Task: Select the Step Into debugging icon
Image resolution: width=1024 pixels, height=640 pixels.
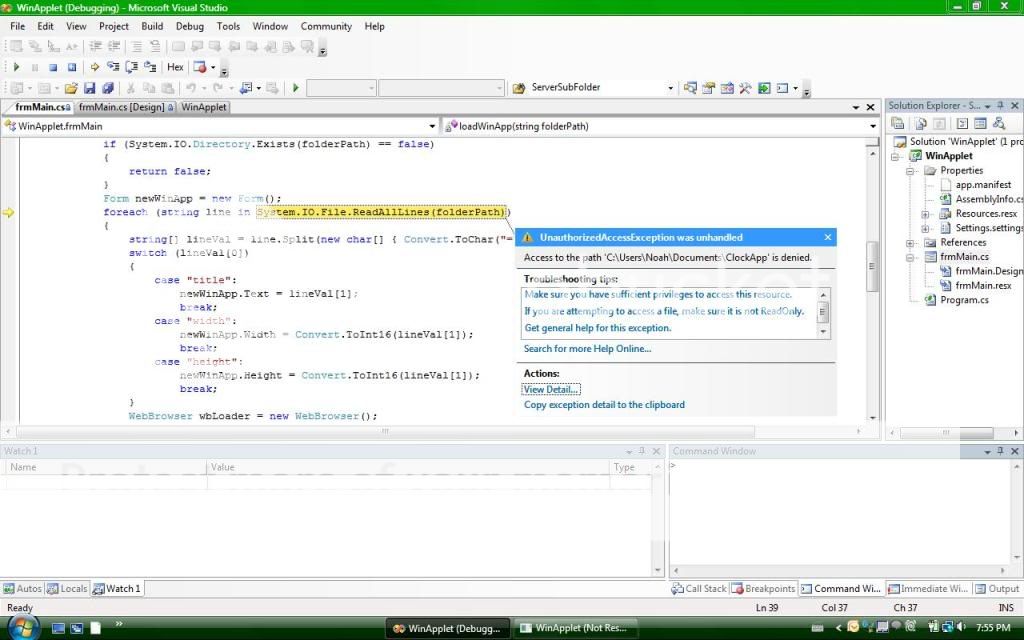Action: click(113, 66)
